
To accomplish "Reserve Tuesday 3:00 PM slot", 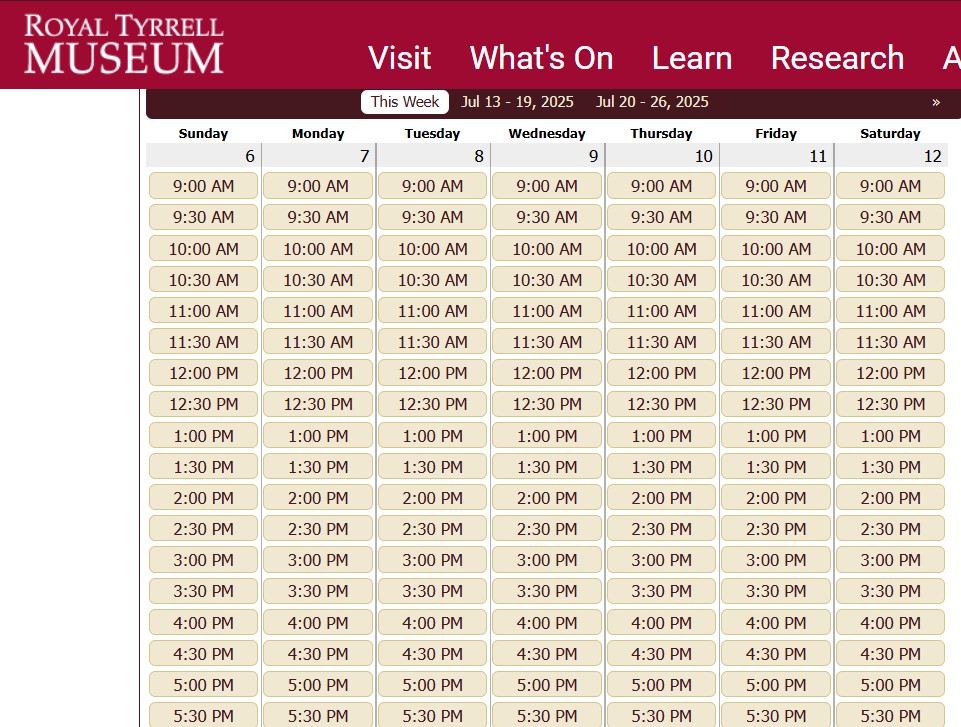I will (433, 560).
